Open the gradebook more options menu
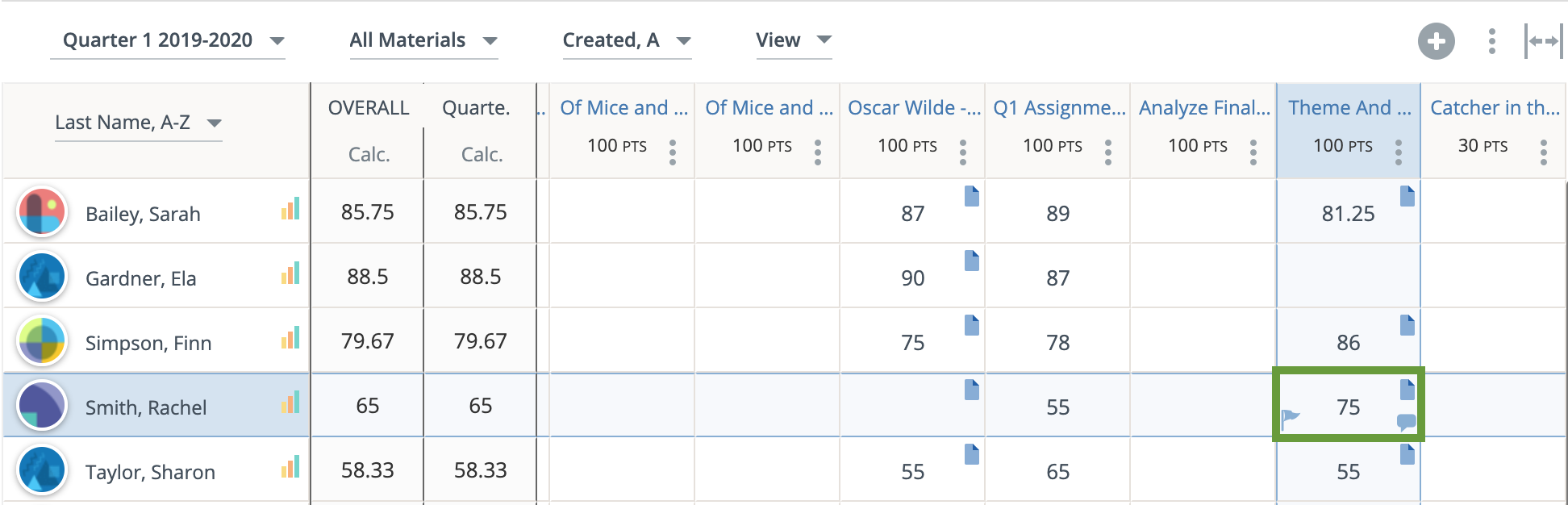The image size is (1568, 505). point(1492,41)
